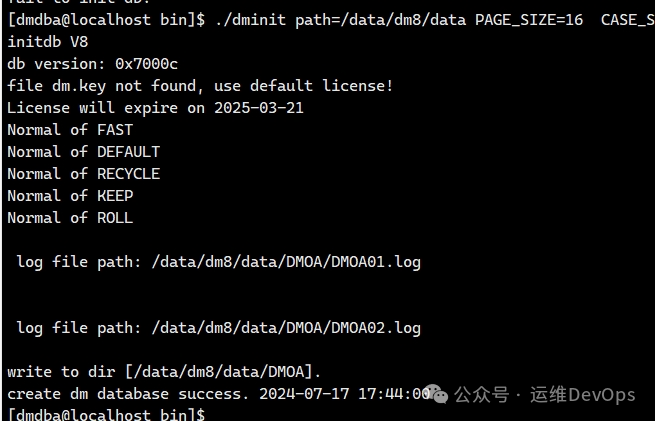Click the PAGE_SIZE=16 parameter text
This screenshot has height=421, width=655.
tap(529, 20)
